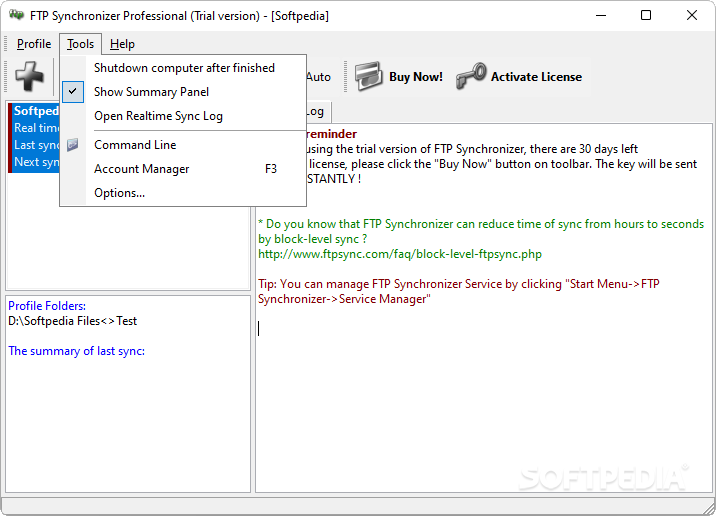This screenshot has height=516, width=716.
Task: Click the Buy Now! button label
Action: tap(416, 77)
